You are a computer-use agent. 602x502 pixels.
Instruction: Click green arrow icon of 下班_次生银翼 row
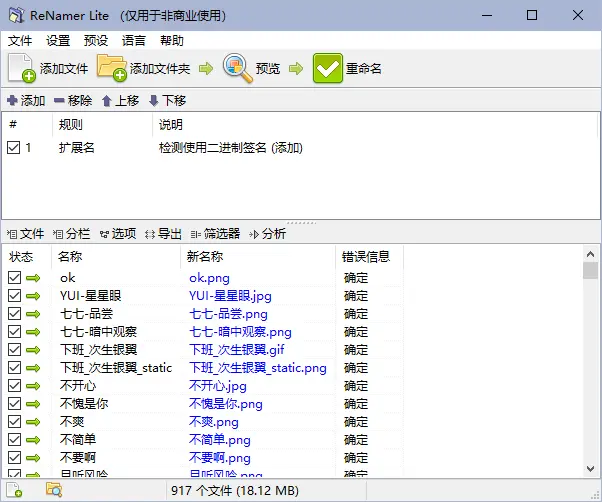[33, 350]
